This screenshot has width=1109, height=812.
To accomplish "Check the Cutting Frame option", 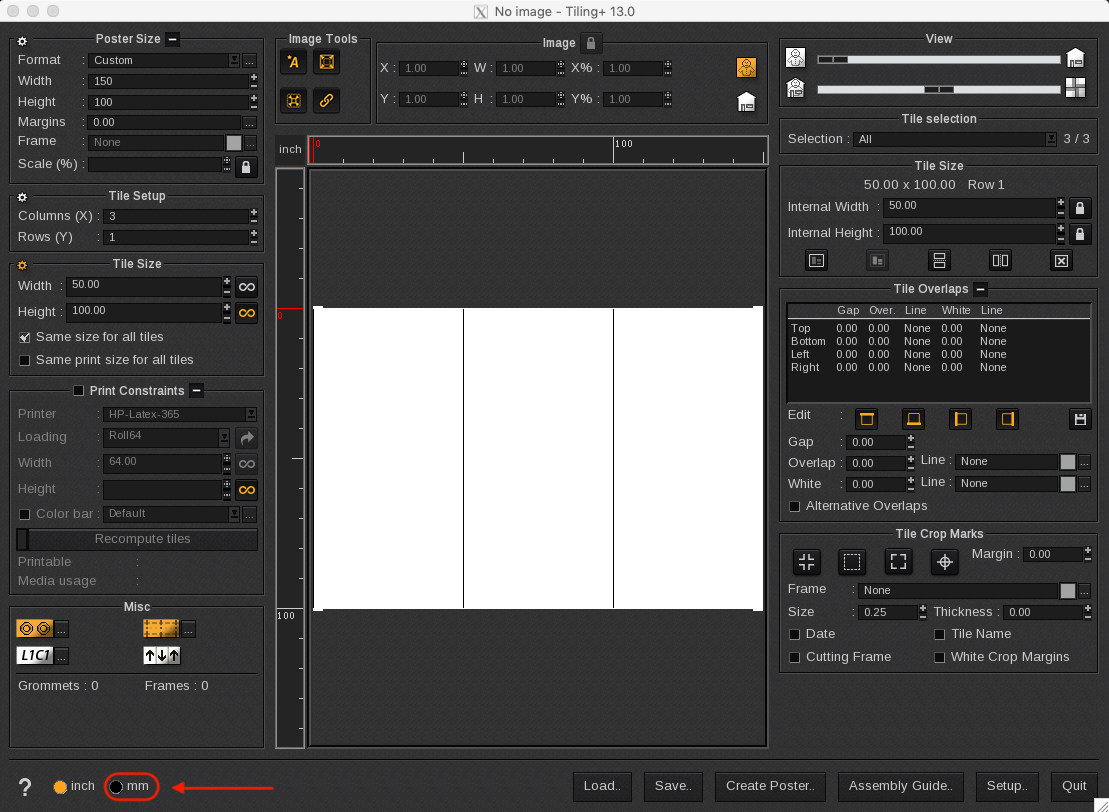I will (794, 657).
